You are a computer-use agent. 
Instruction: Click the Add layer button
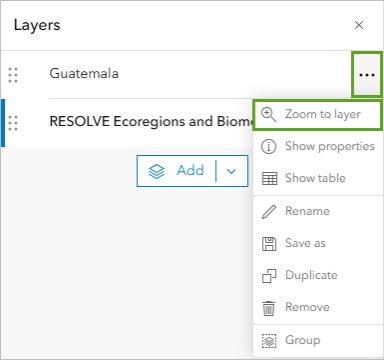pyautogui.click(x=176, y=171)
